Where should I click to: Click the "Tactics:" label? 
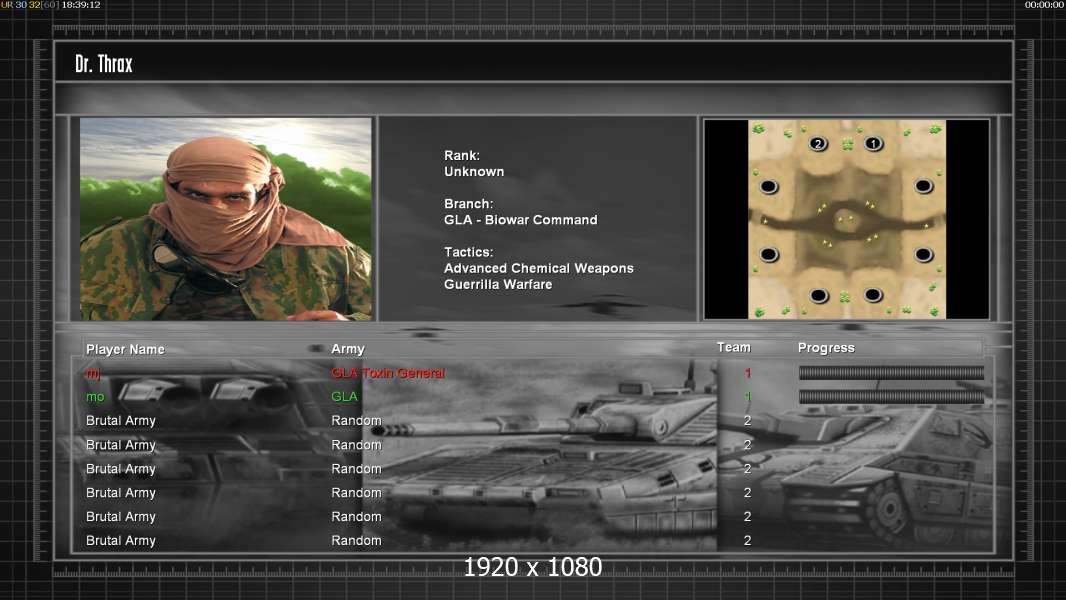click(x=468, y=252)
